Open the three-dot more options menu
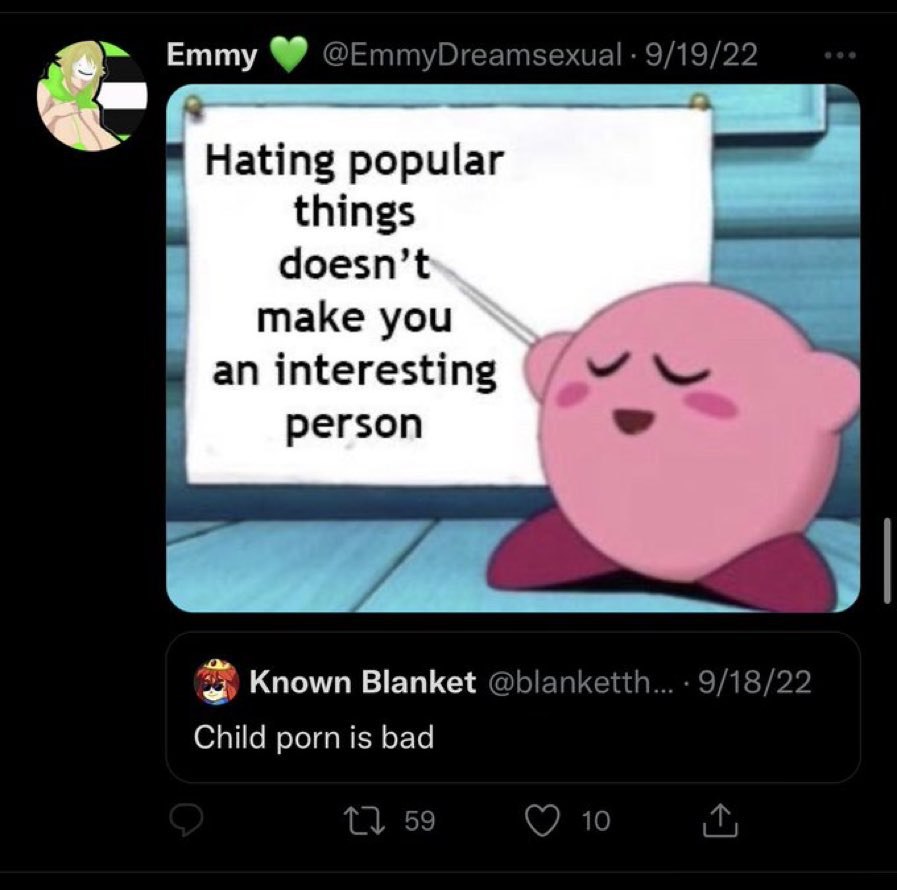This screenshot has width=897, height=890. click(x=839, y=55)
